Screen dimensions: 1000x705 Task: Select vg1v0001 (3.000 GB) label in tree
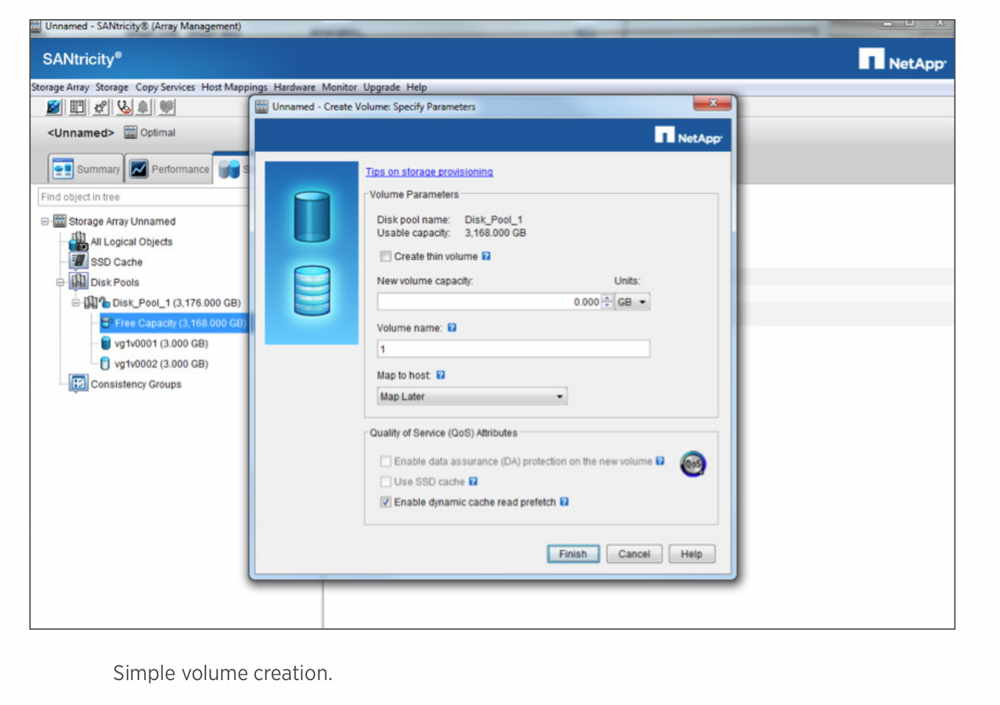coord(161,343)
